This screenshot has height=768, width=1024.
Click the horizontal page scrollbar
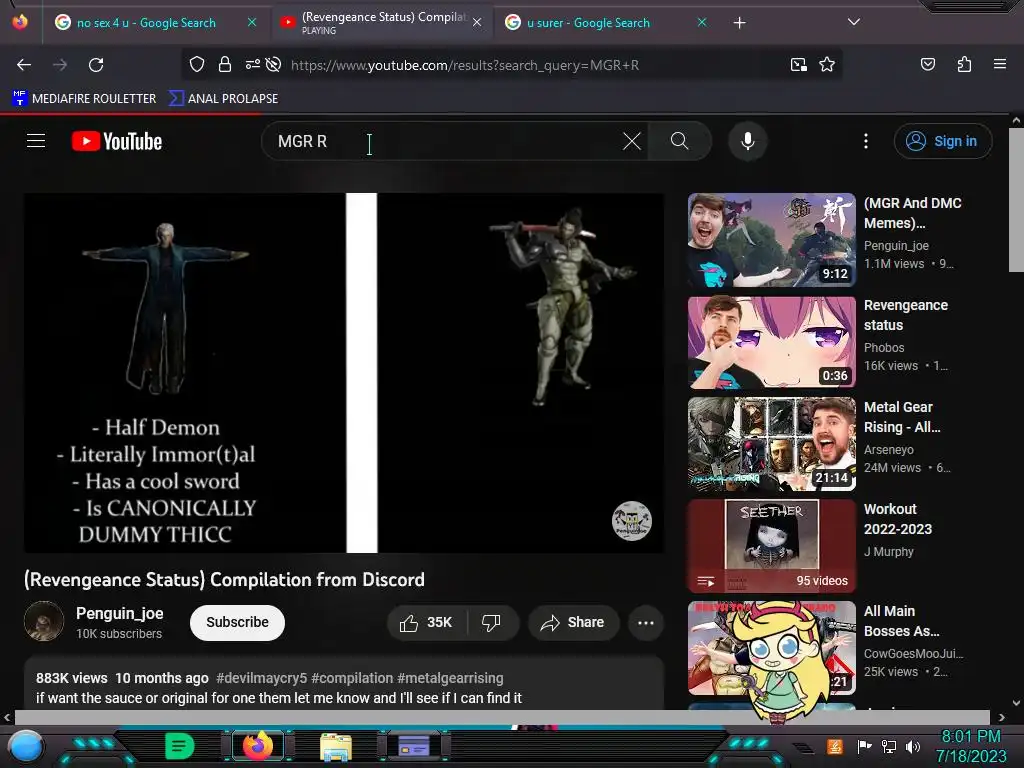[503, 717]
